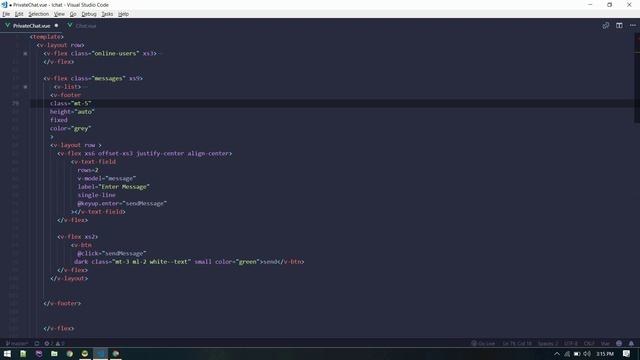Click the Spaces indentation setting
640x360 pixels.
[548, 344]
